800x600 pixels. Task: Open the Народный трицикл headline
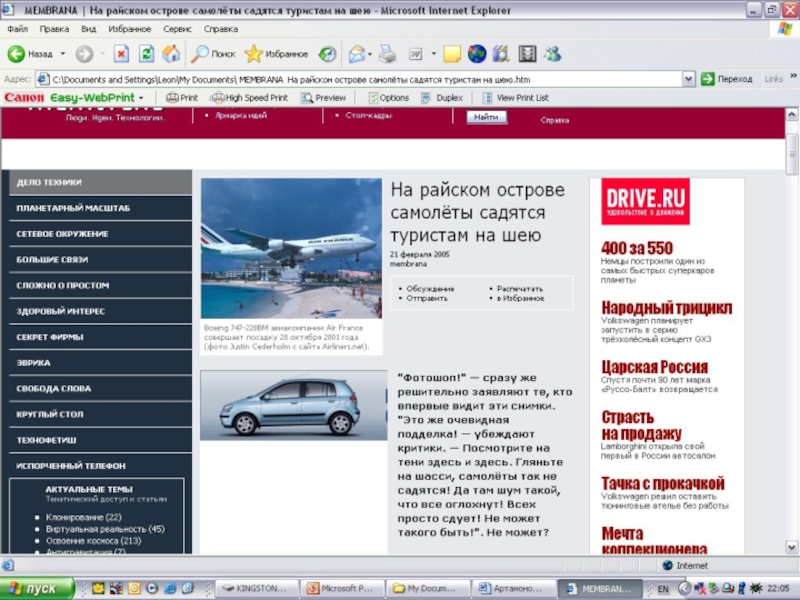(x=667, y=308)
